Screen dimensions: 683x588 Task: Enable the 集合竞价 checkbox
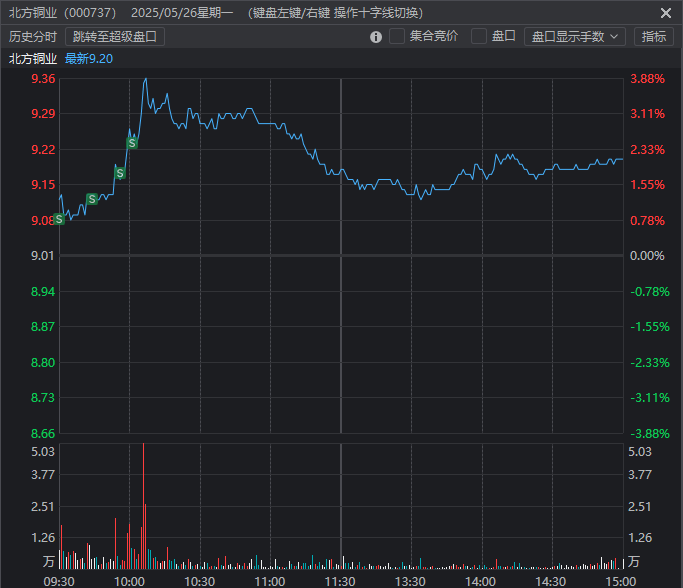(397, 37)
